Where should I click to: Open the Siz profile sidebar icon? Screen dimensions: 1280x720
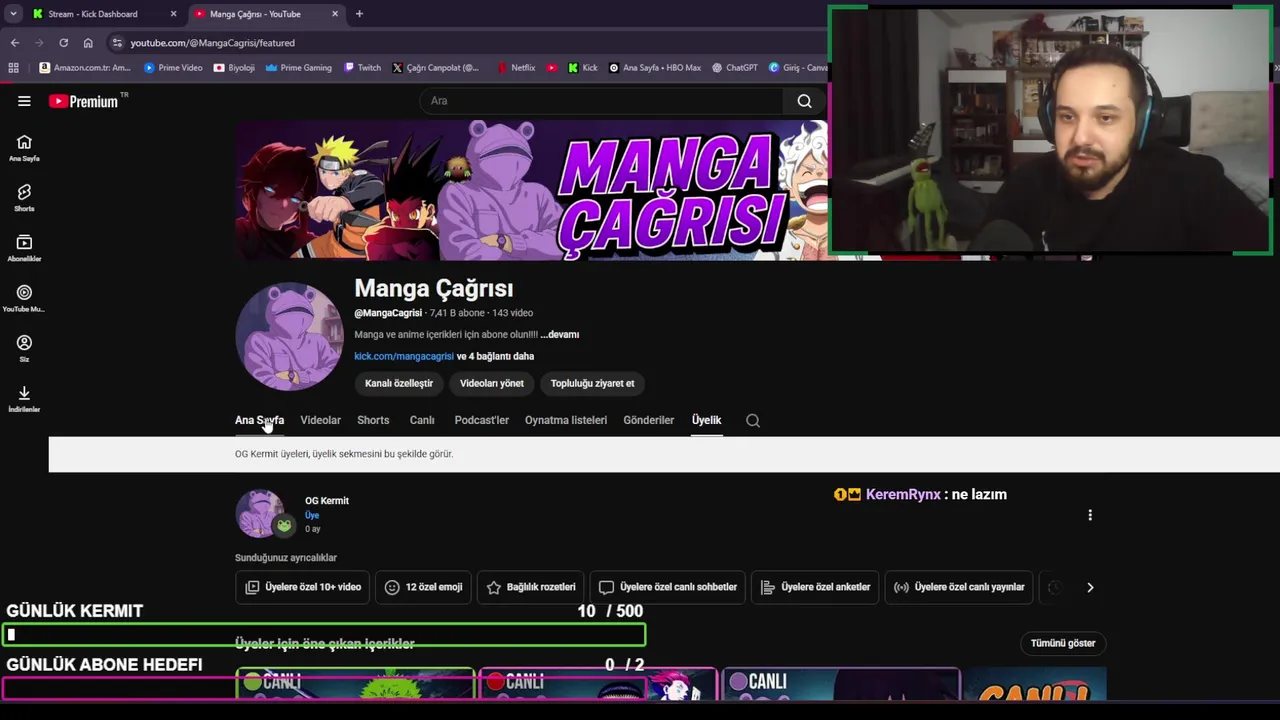coord(24,348)
